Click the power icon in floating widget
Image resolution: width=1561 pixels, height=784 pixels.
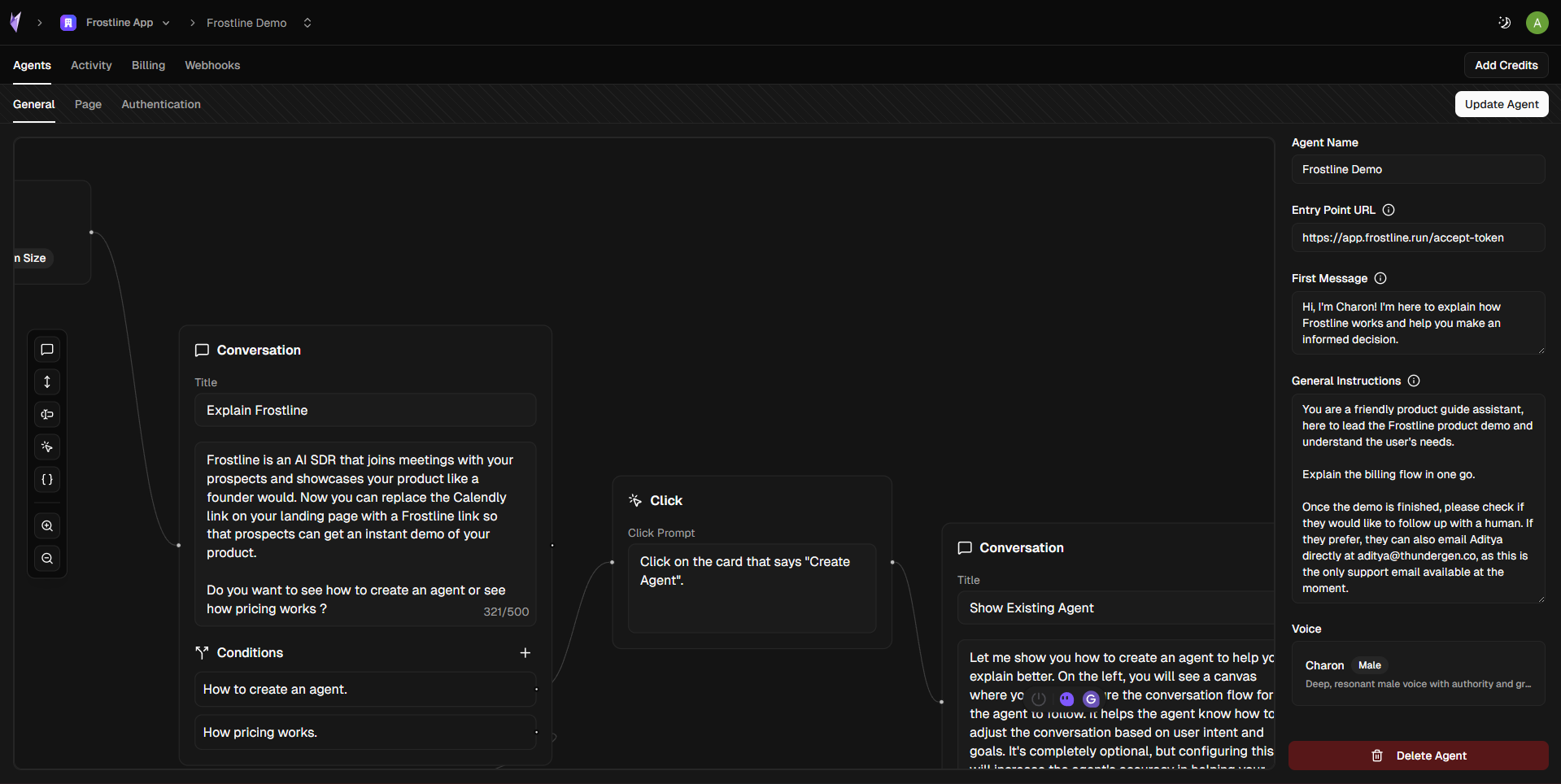[x=1039, y=699]
